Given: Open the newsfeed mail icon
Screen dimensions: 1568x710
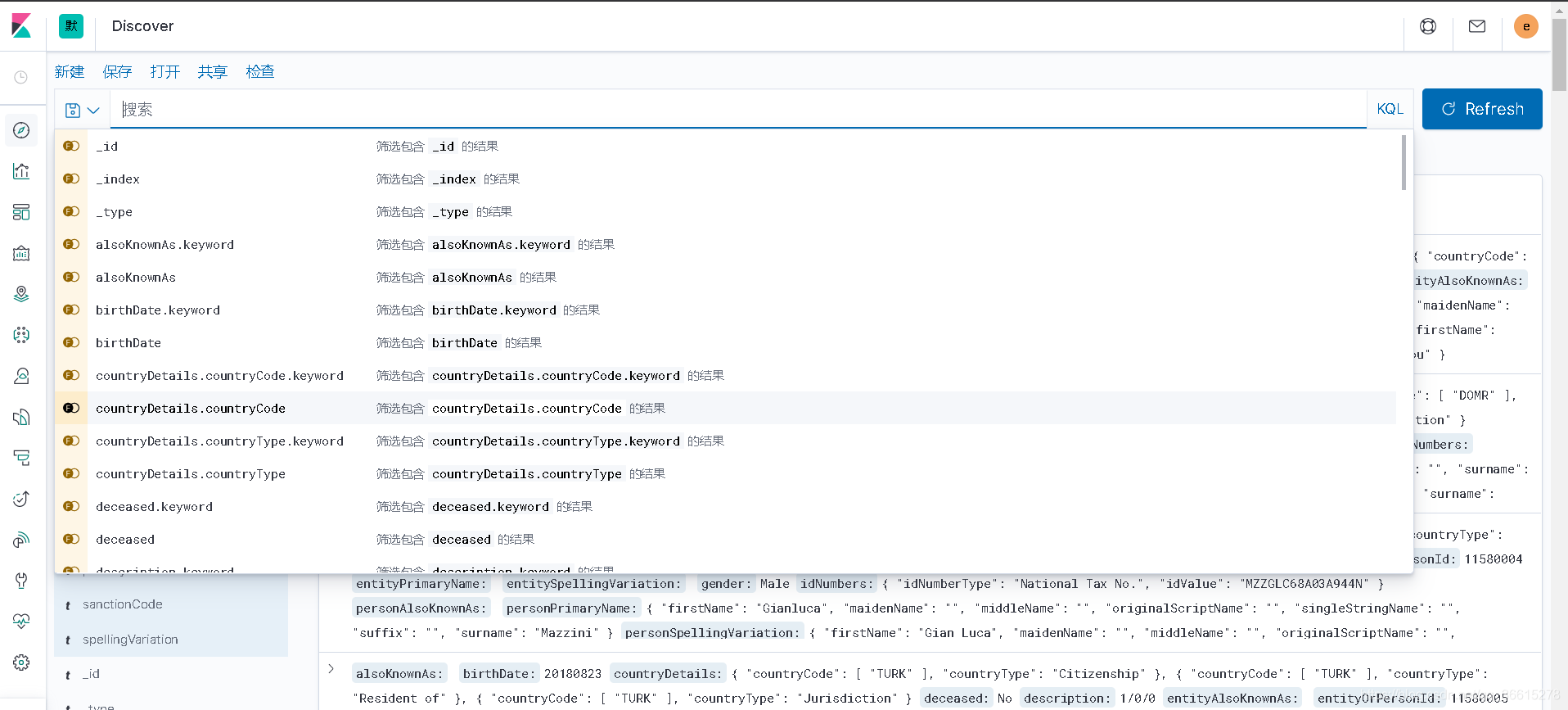Looking at the screenshot, I should pyautogui.click(x=1477, y=26).
